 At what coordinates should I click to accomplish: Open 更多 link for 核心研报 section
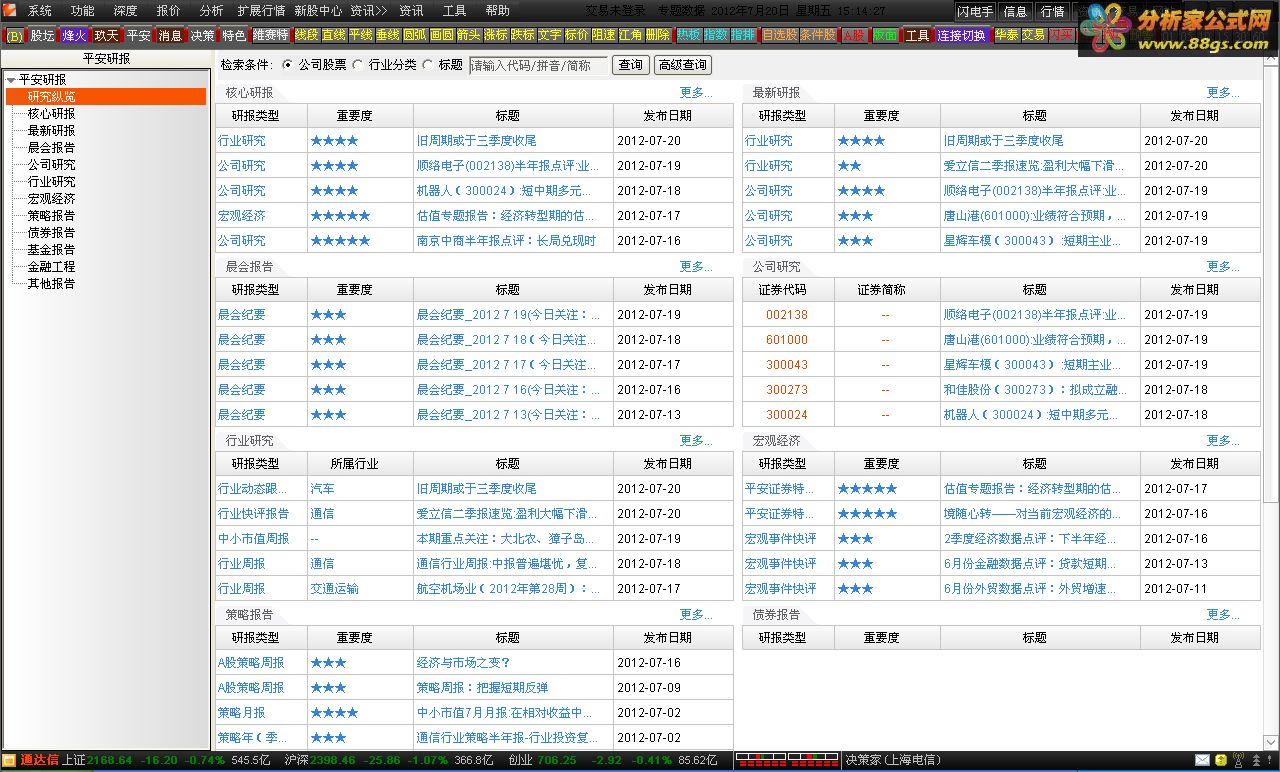[696, 93]
